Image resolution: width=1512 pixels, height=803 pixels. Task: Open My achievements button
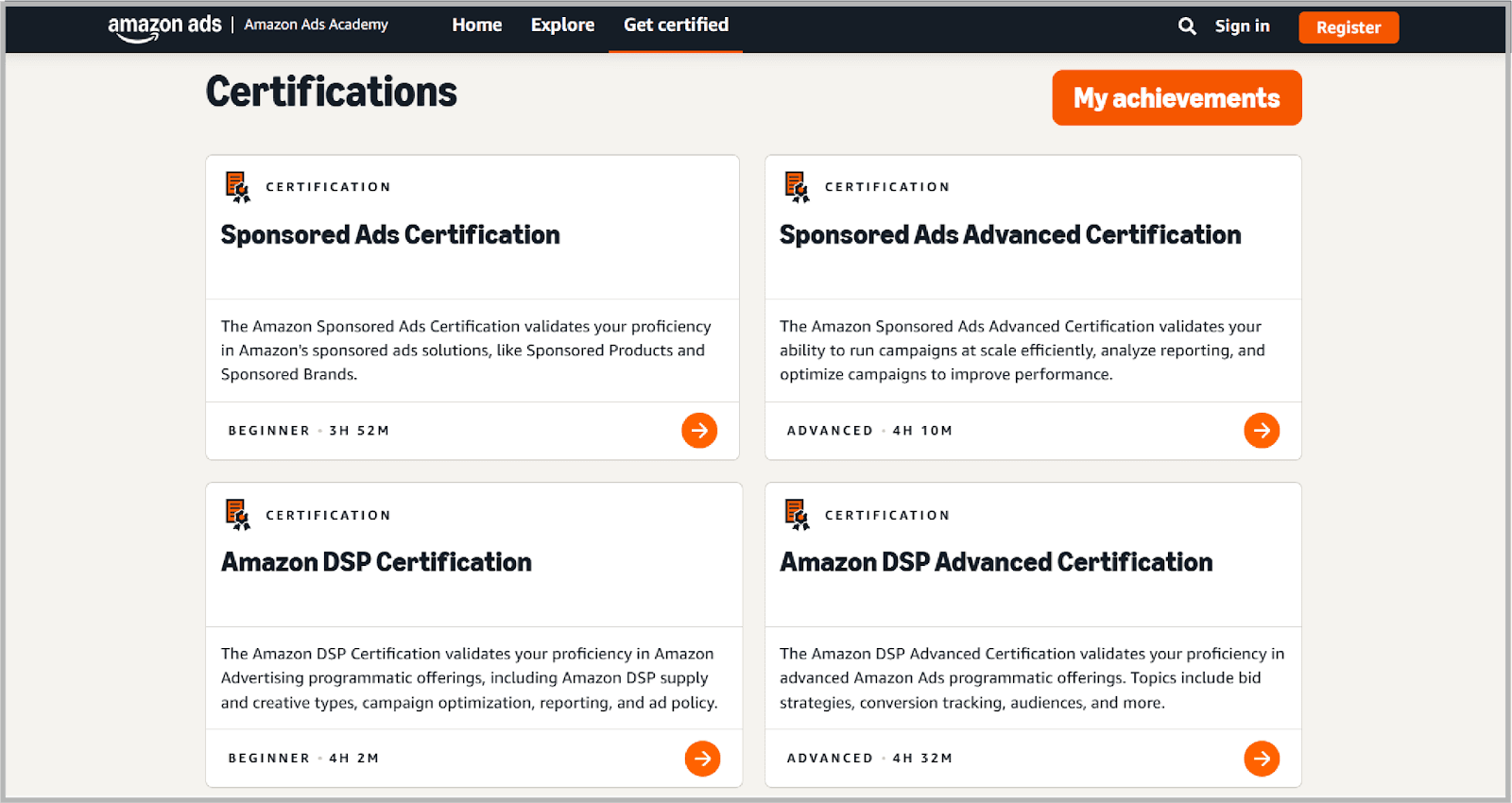(x=1177, y=97)
